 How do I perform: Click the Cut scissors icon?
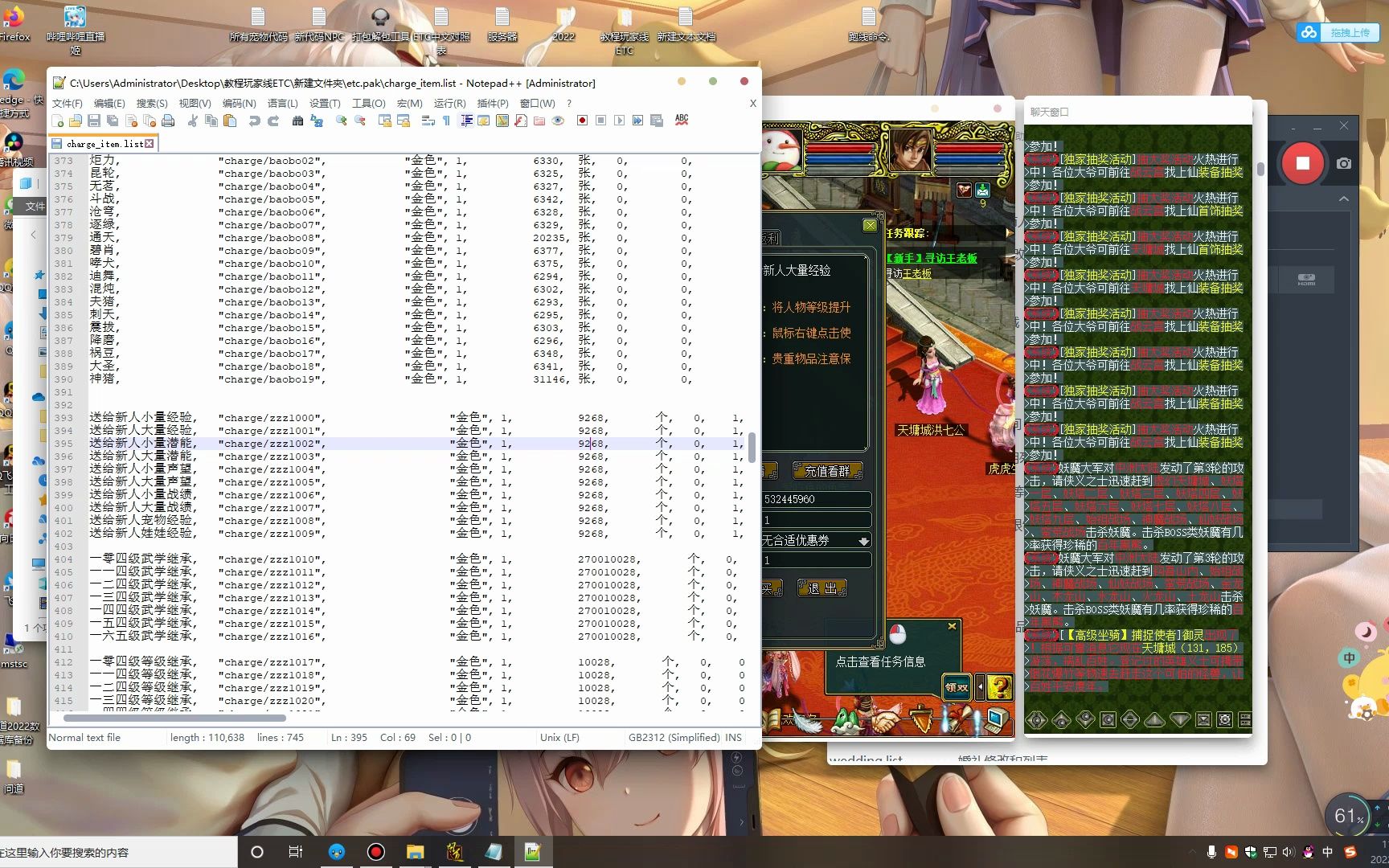(193, 121)
